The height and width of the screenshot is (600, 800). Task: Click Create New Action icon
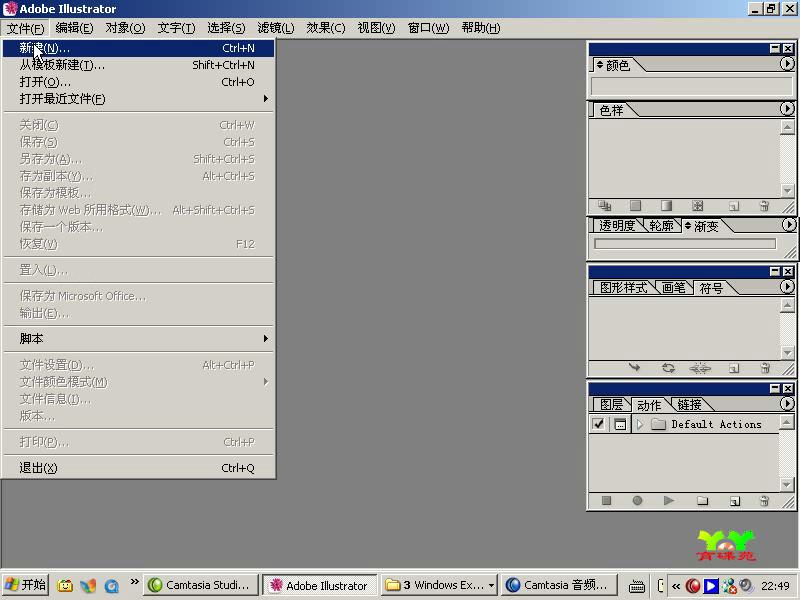[x=734, y=501]
